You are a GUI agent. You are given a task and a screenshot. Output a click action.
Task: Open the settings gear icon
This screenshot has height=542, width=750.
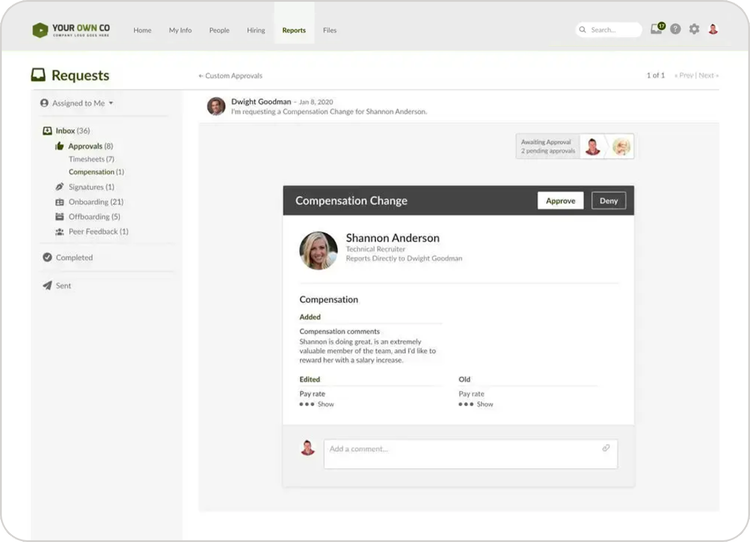pyautogui.click(x=694, y=29)
